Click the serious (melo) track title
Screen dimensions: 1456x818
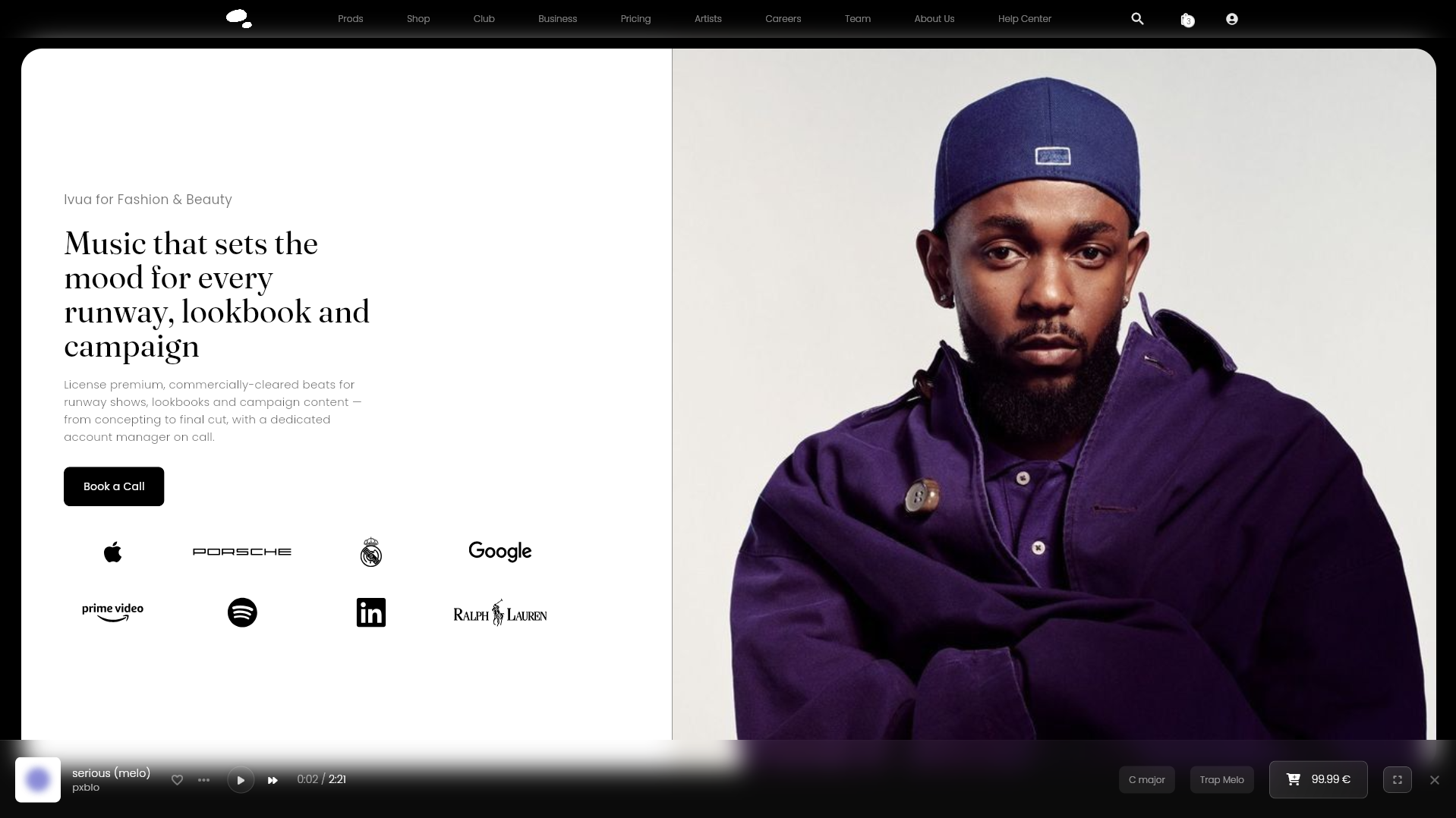(x=111, y=773)
